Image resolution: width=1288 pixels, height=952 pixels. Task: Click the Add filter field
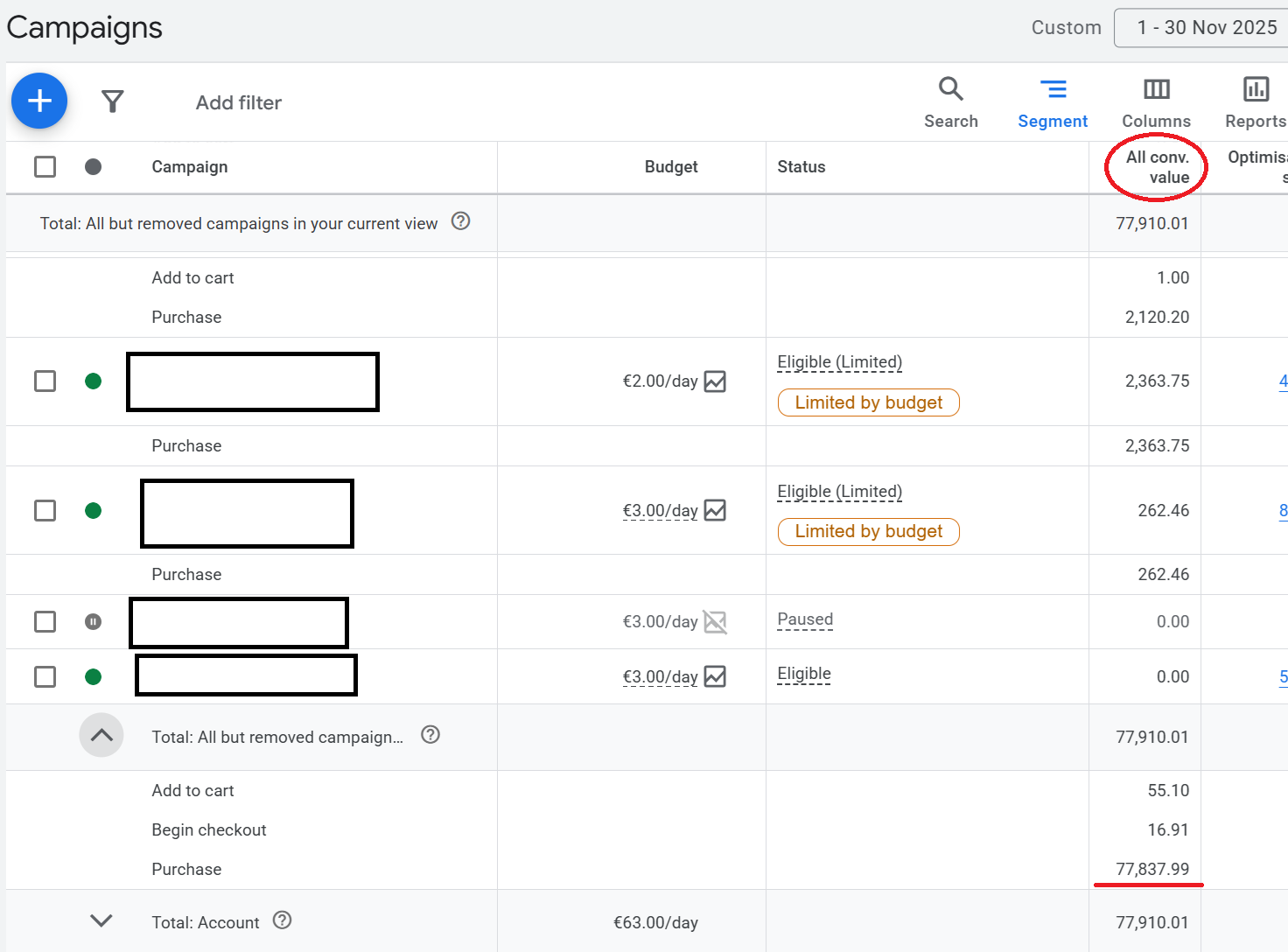[x=239, y=102]
